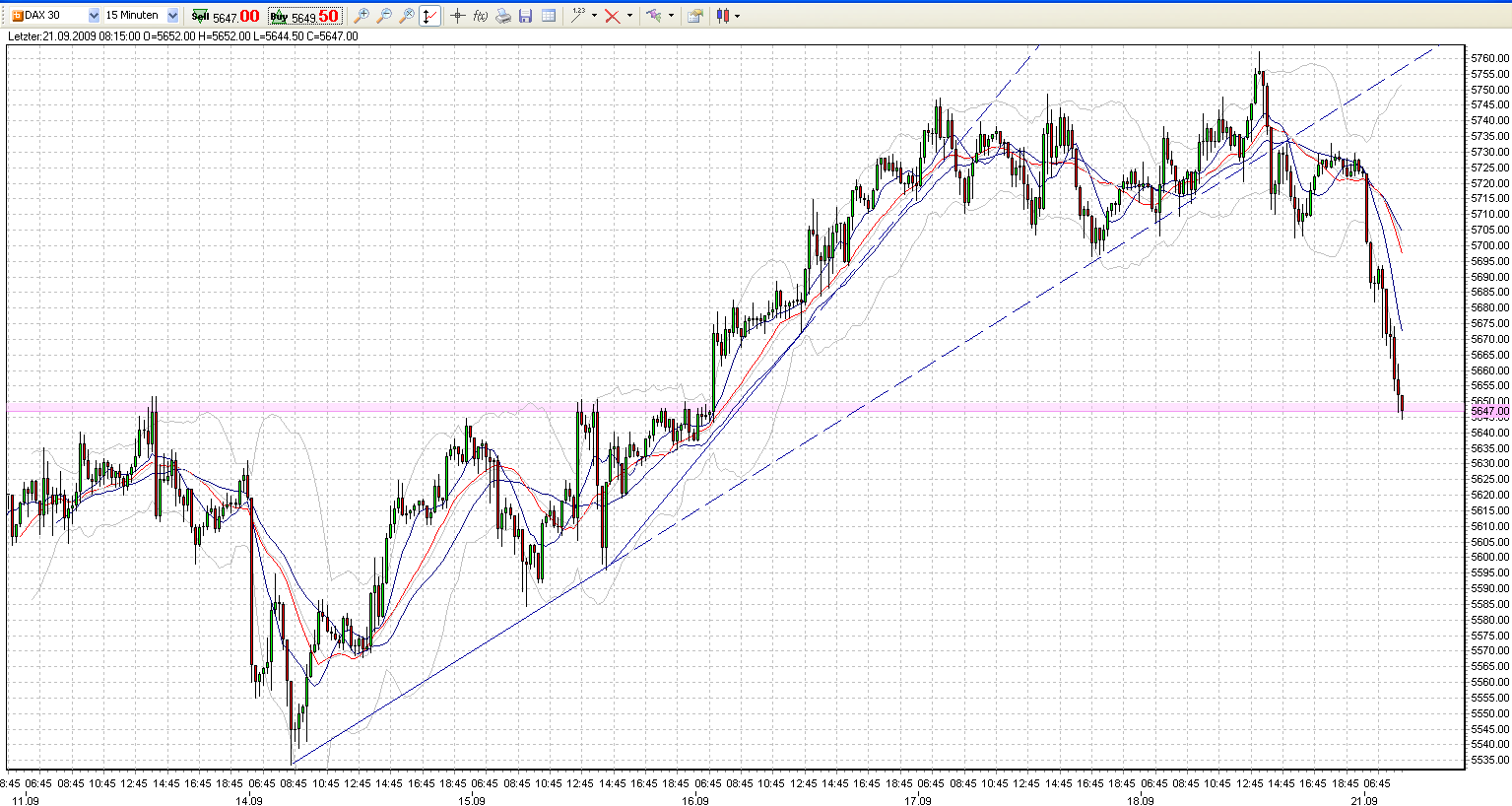Open the f(x) indicators dialog
This screenshot has height=806, width=1512.
point(481,16)
